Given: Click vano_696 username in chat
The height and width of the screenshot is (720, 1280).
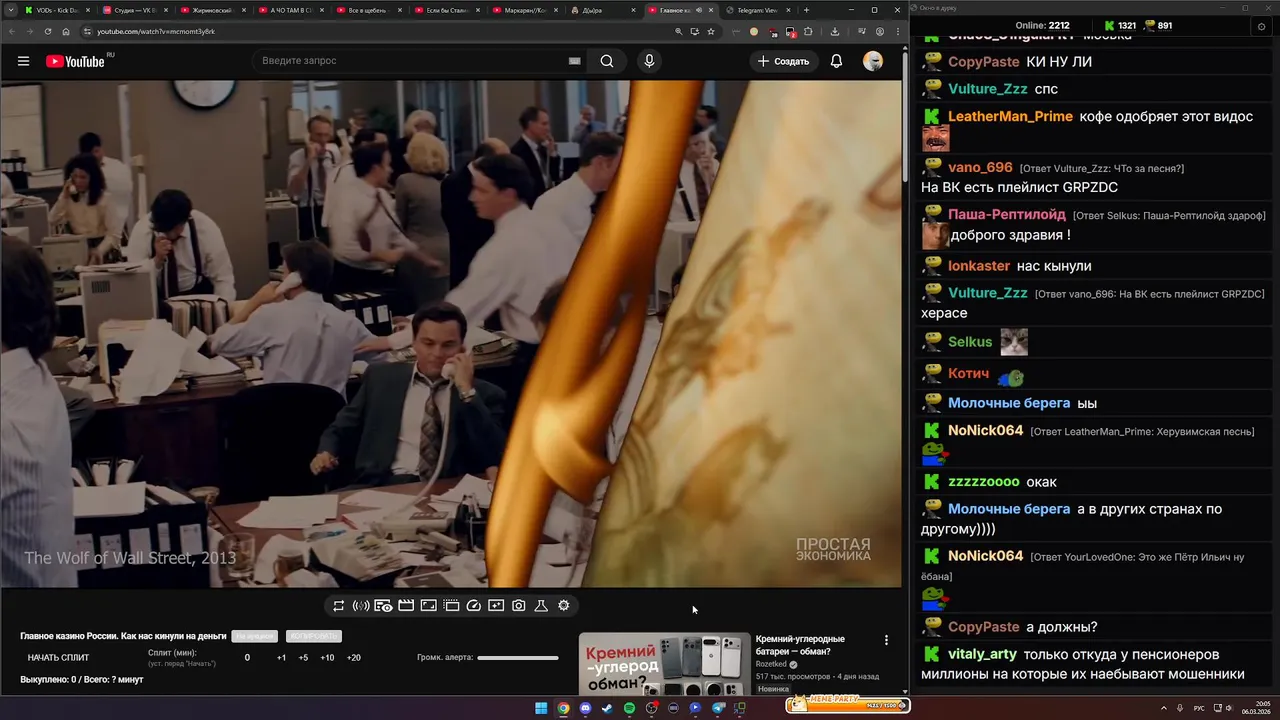Looking at the screenshot, I should pyautogui.click(x=980, y=167).
